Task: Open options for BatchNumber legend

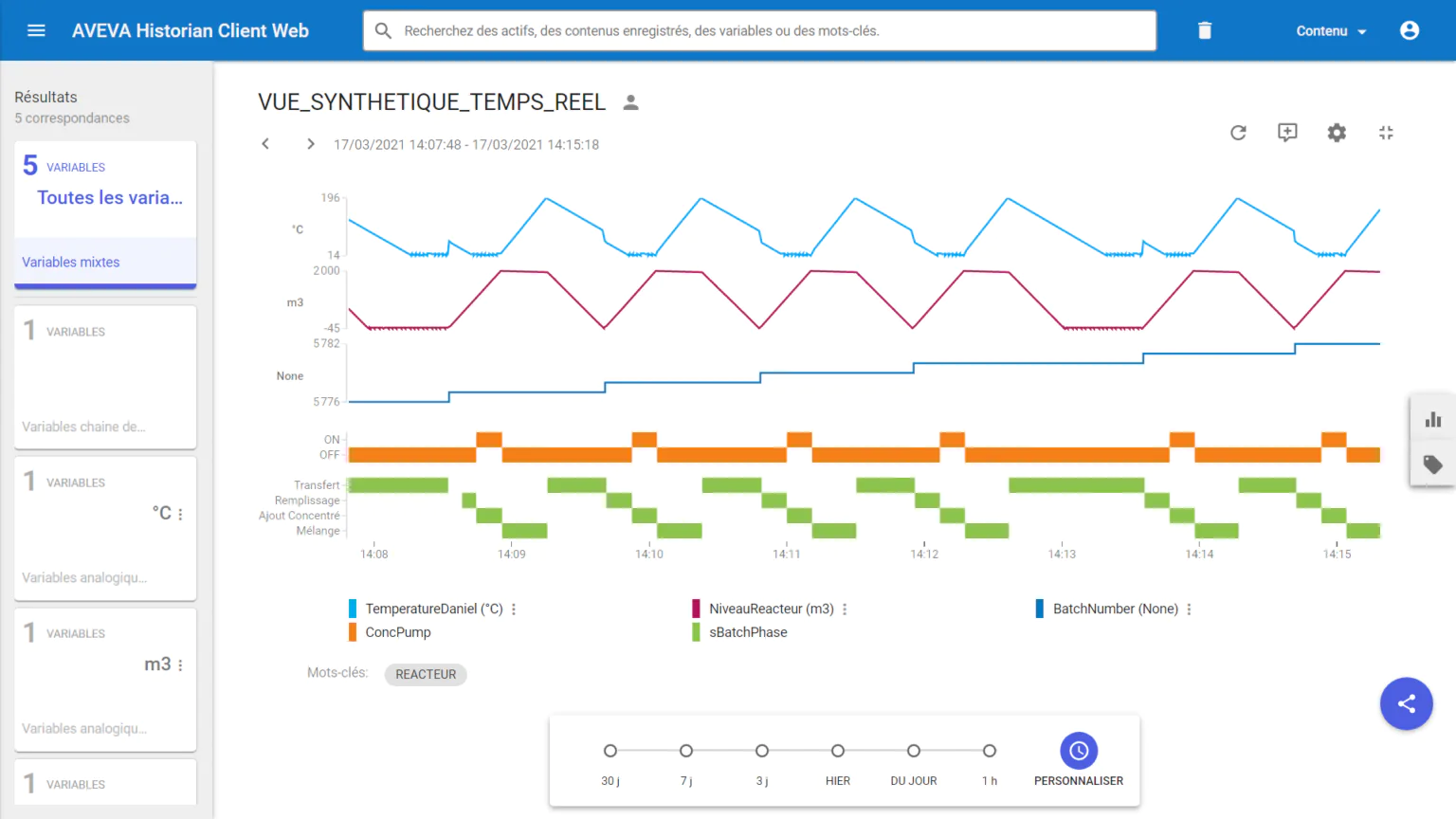Action: coord(1189,610)
